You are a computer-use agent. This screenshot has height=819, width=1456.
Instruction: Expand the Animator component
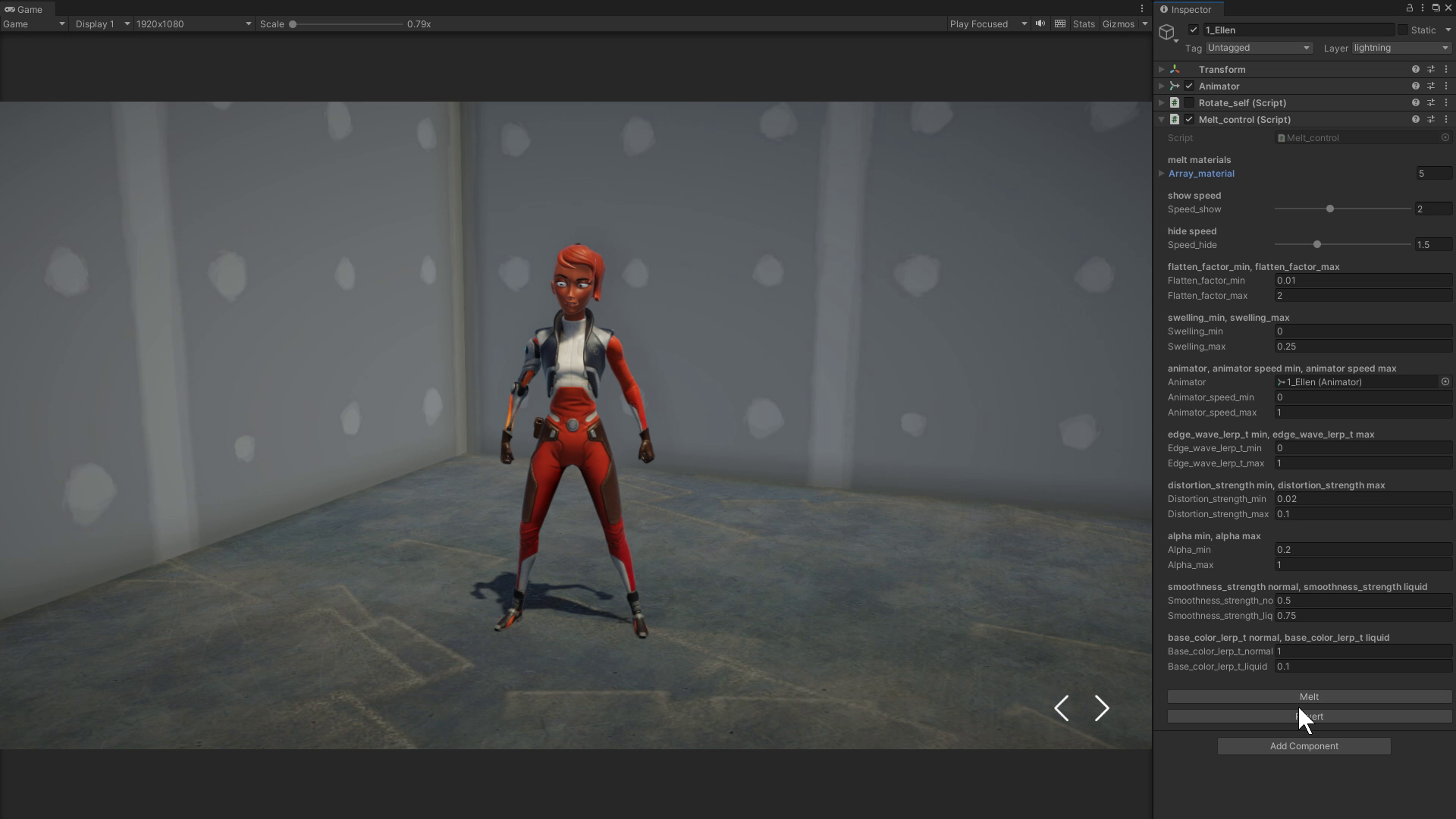coord(1161,86)
